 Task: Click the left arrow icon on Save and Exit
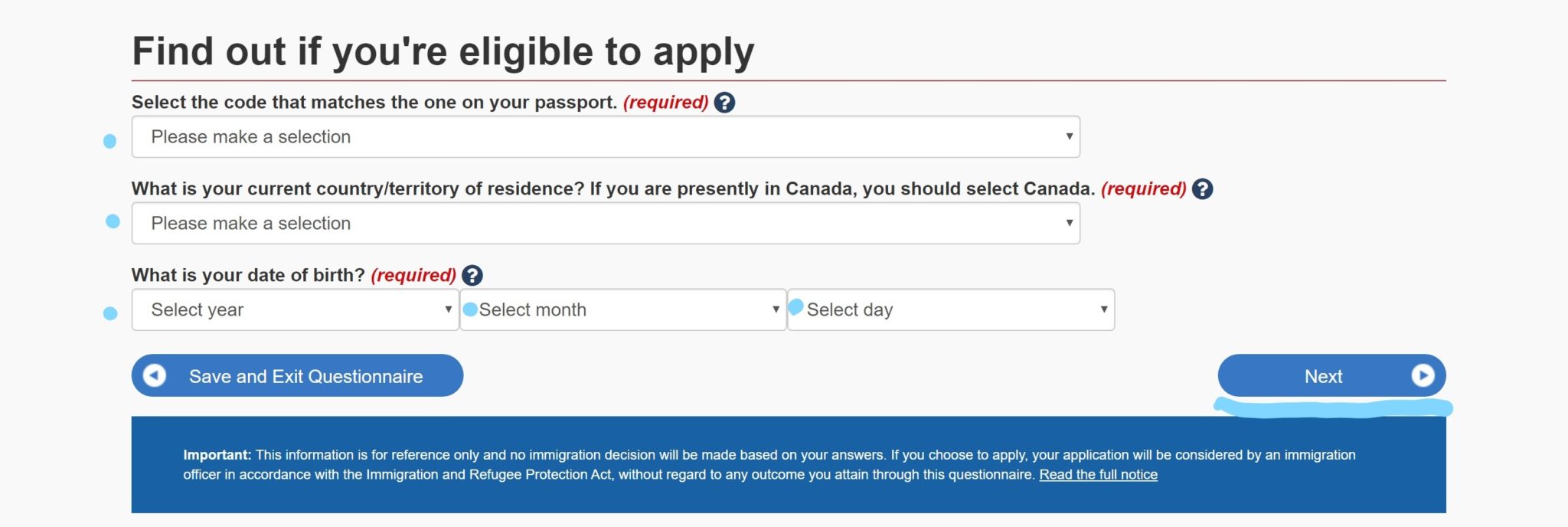155,375
